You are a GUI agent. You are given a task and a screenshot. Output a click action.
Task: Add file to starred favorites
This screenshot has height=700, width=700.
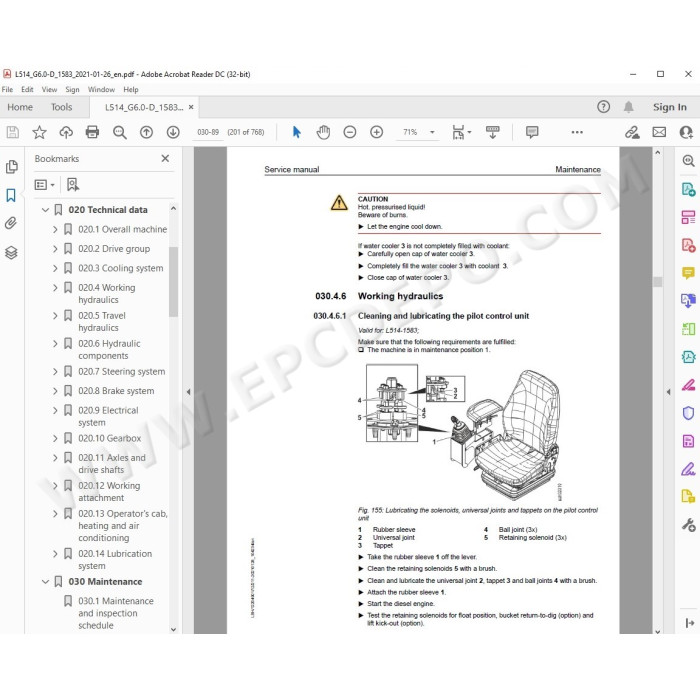click(x=39, y=132)
